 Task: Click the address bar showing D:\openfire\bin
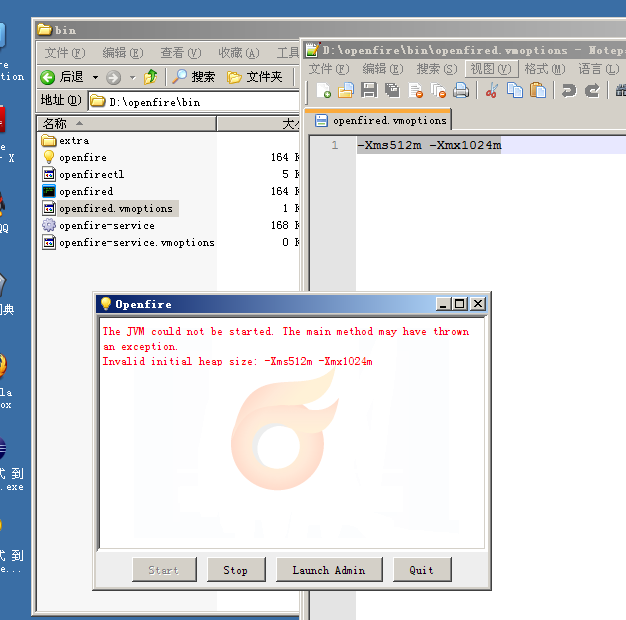[x=193, y=102]
